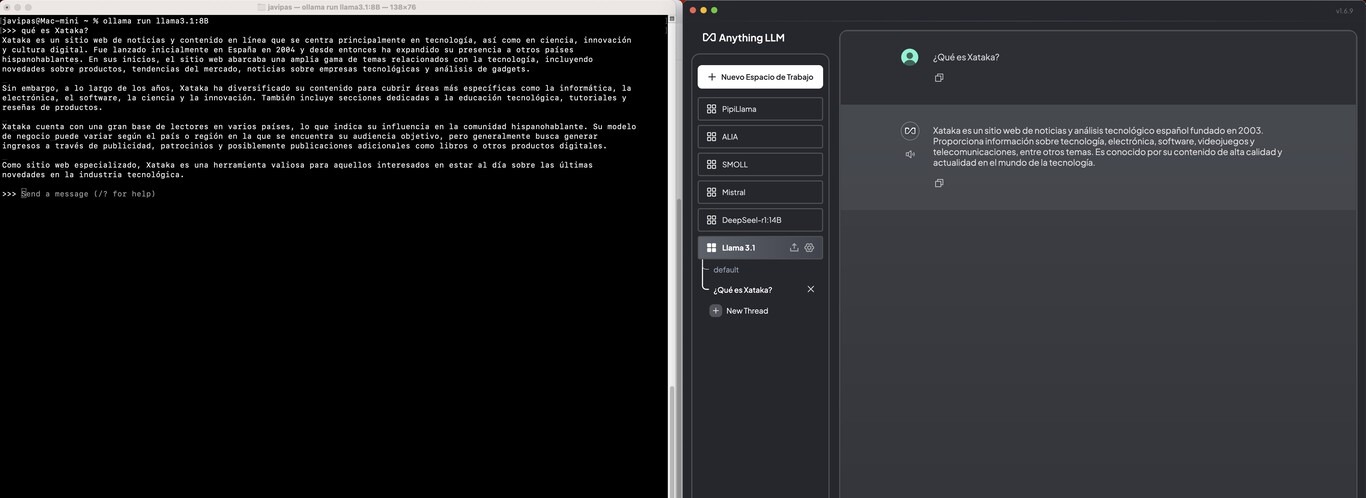Copy the assistant's Xataka response
Image resolution: width=1366 pixels, height=498 pixels.
pos(939,183)
